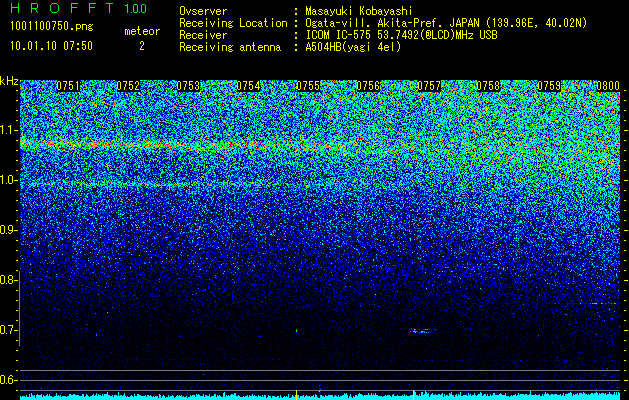Click the 0757 time marker
Screen dimensions: 629x400
[x=429, y=86]
